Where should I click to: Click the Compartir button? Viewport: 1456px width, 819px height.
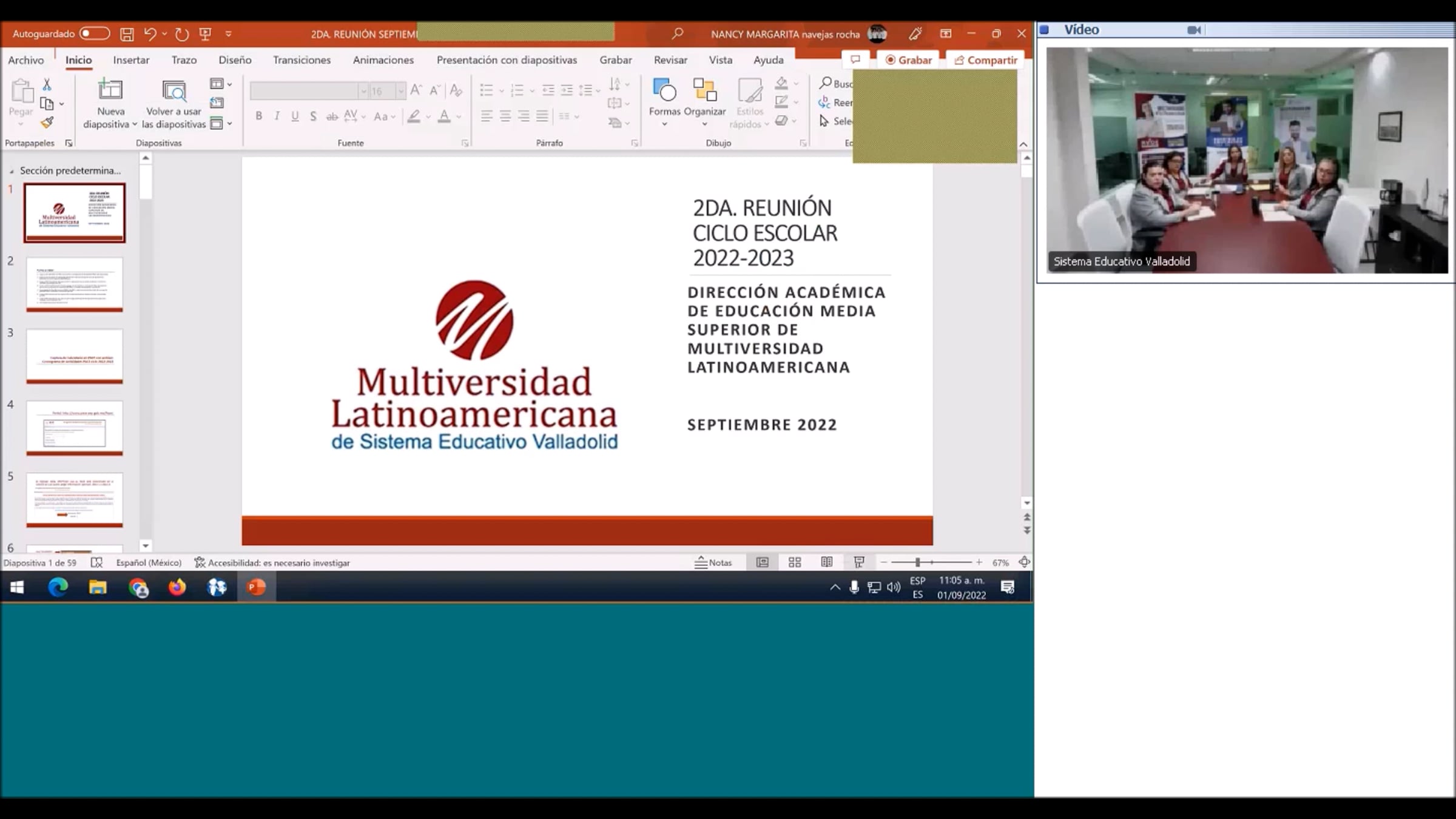point(985,60)
